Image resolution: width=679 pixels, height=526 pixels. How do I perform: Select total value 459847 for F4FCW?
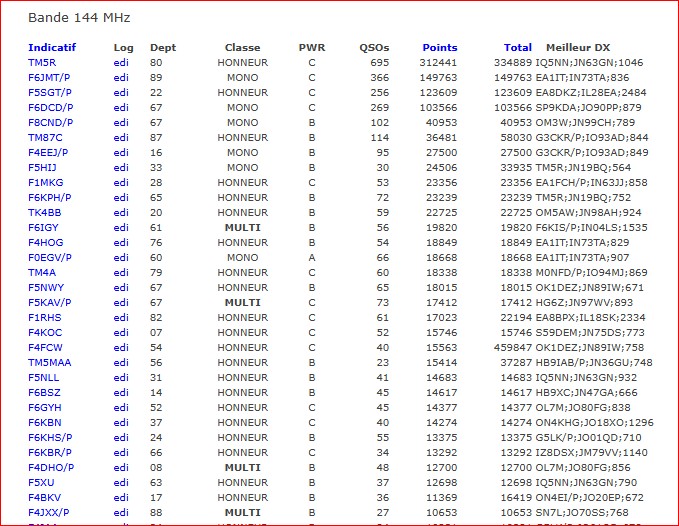513,348
